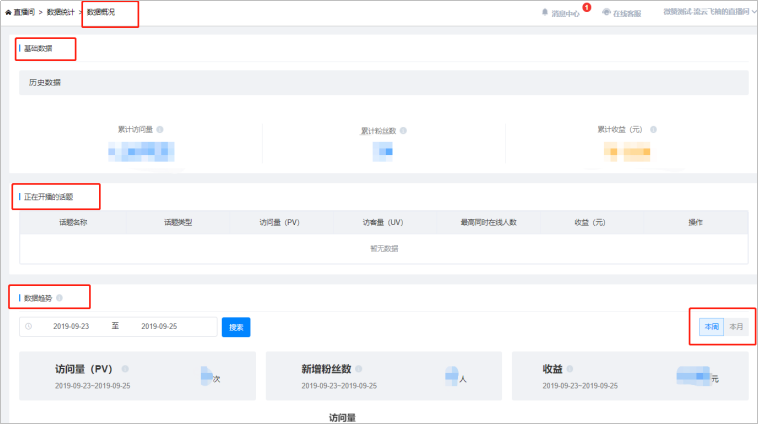Switch trend range to 本周
The image size is (758, 425).
tap(711, 326)
